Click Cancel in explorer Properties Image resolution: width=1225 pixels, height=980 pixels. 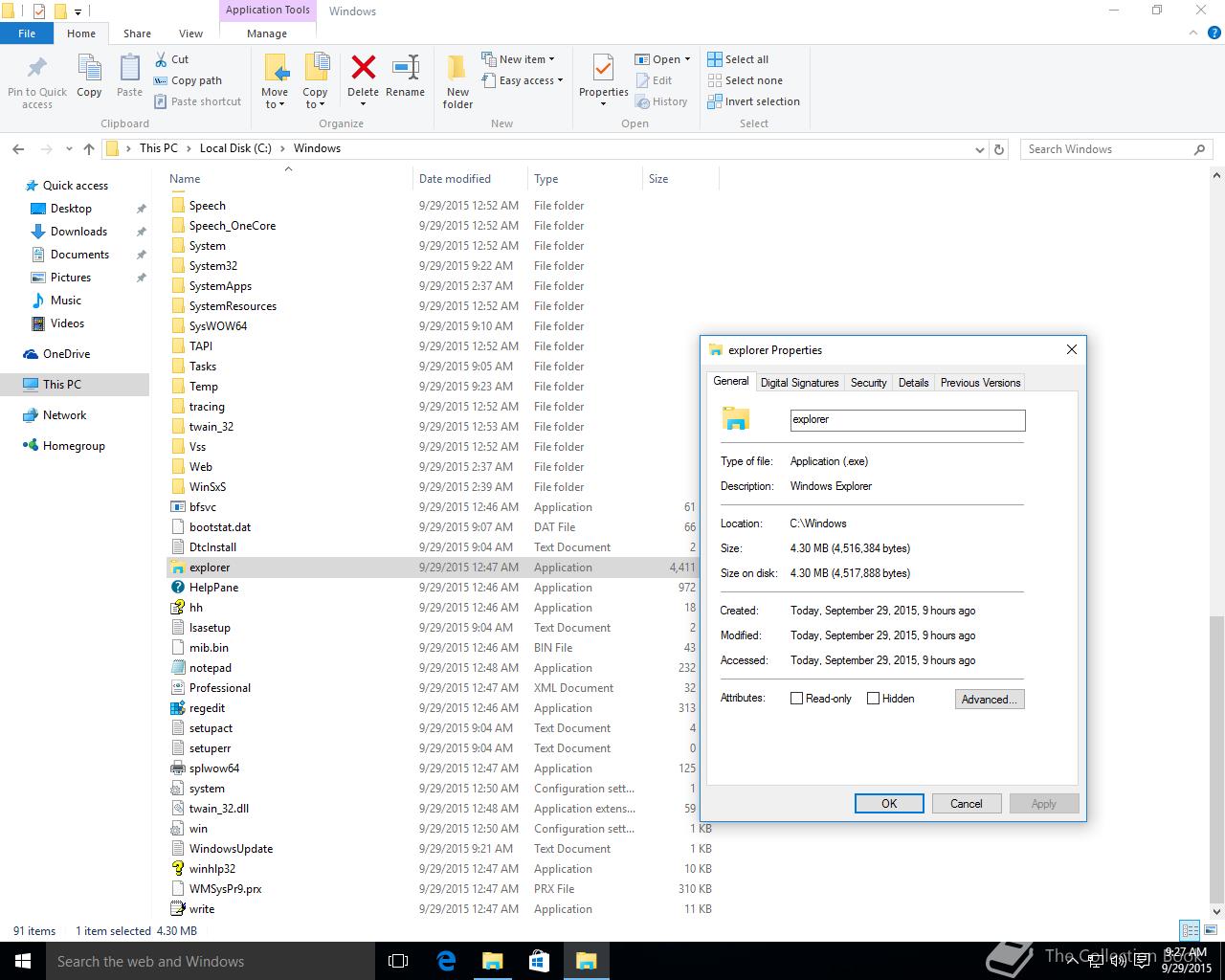pyautogui.click(x=967, y=804)
